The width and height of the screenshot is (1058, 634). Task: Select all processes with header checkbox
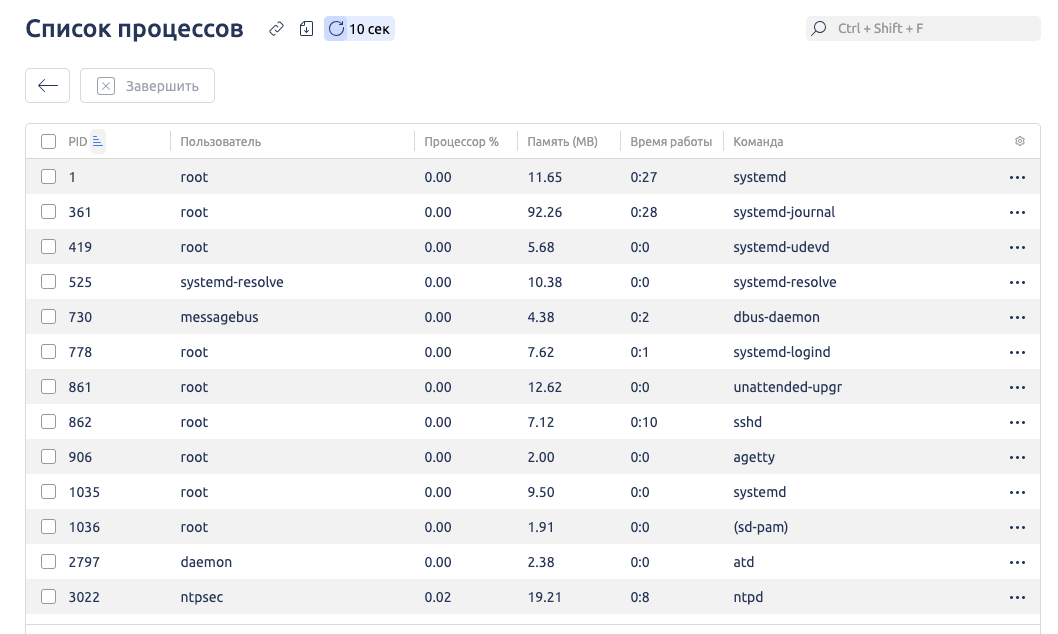coord(48,142)
